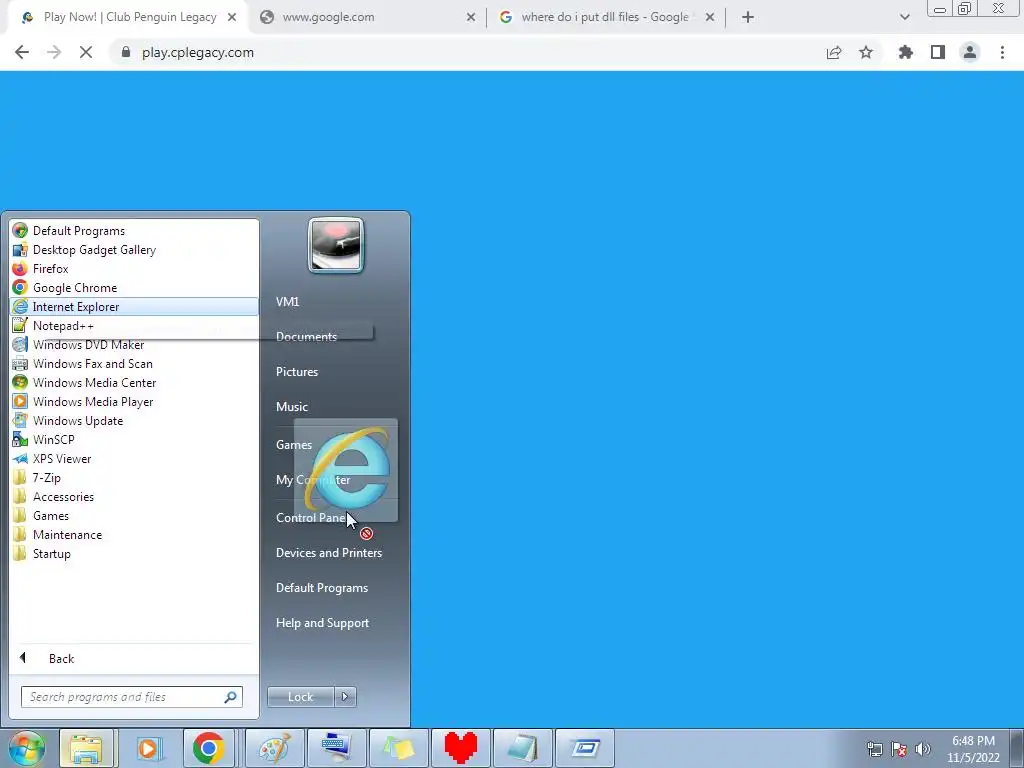The width and height of the screenshot is (1024, 768).
Task: Open the Action Center flag in tray
Action: pyautogui.click(x=899, y=749)
